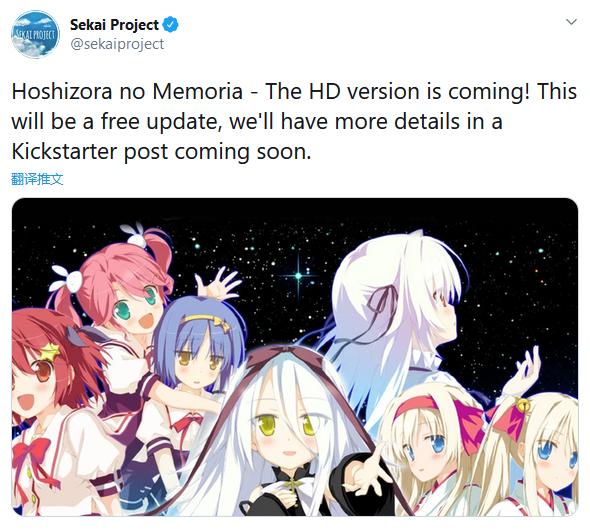Screen dimensions: 590x530
Task: Open the Sekai Project display name
Action: pos(114,25)
